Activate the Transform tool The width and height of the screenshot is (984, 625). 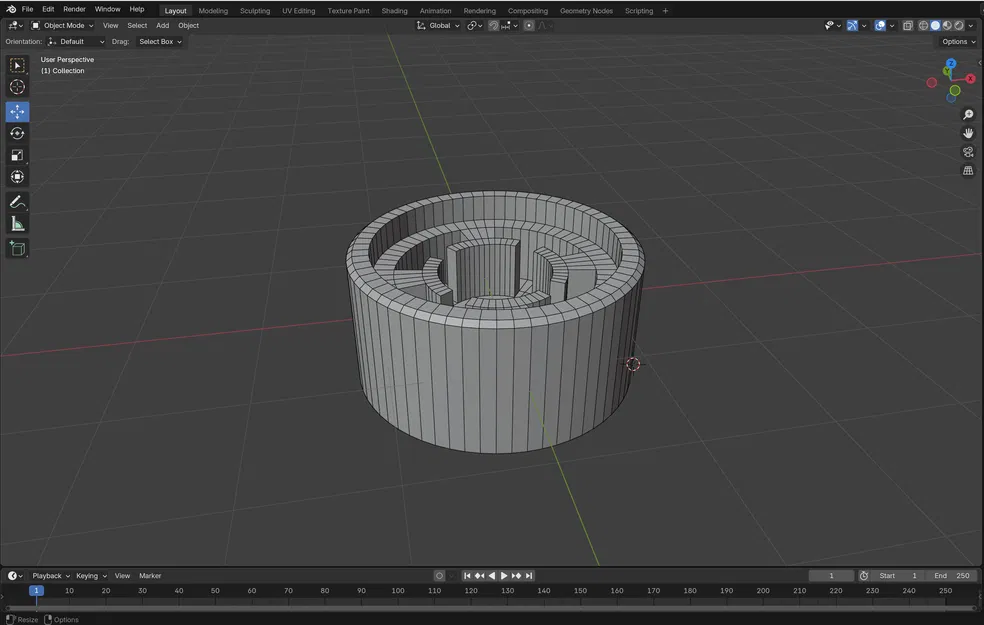tap(17, 177)
